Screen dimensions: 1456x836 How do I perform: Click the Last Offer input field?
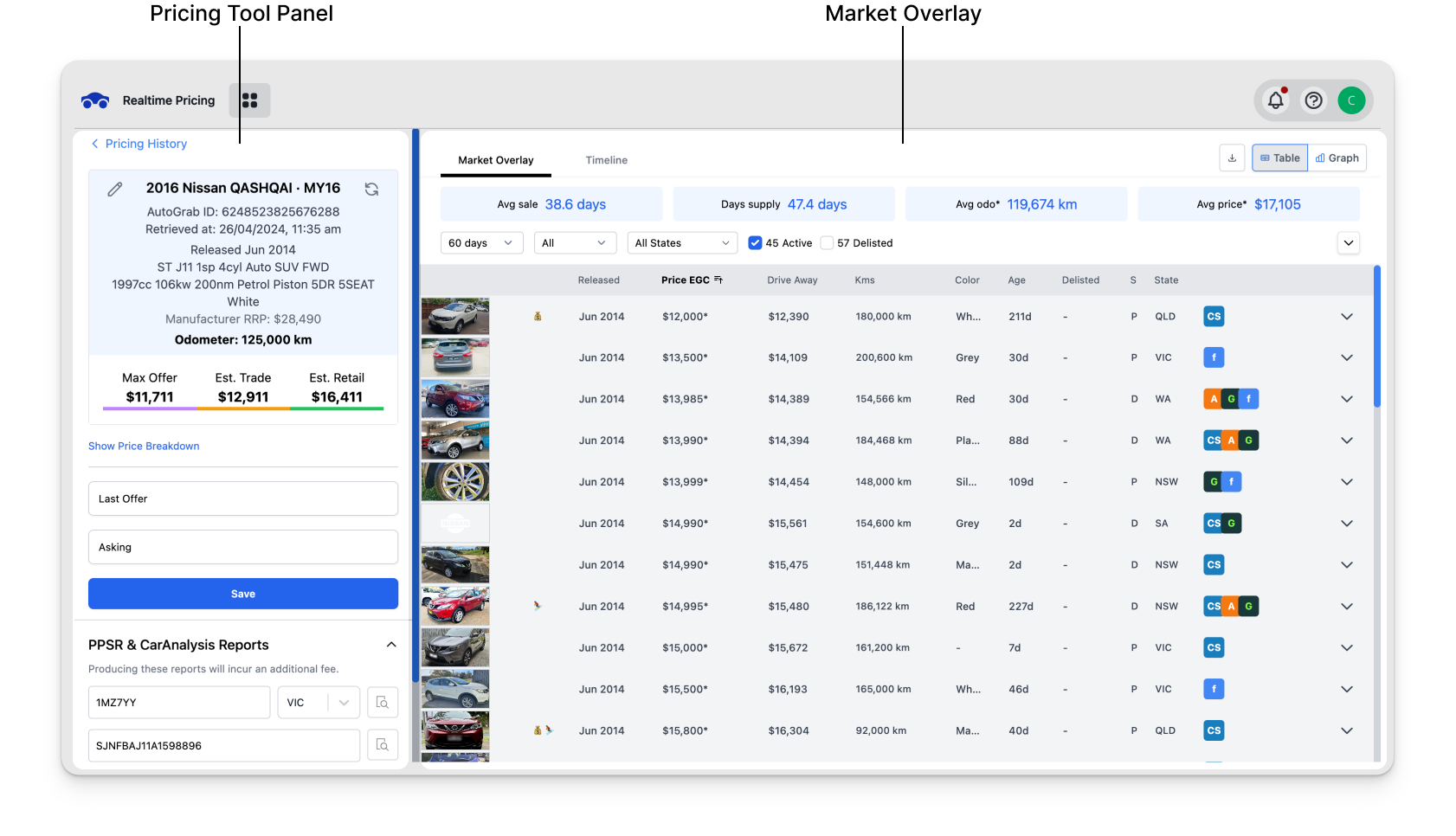point(243,498)
